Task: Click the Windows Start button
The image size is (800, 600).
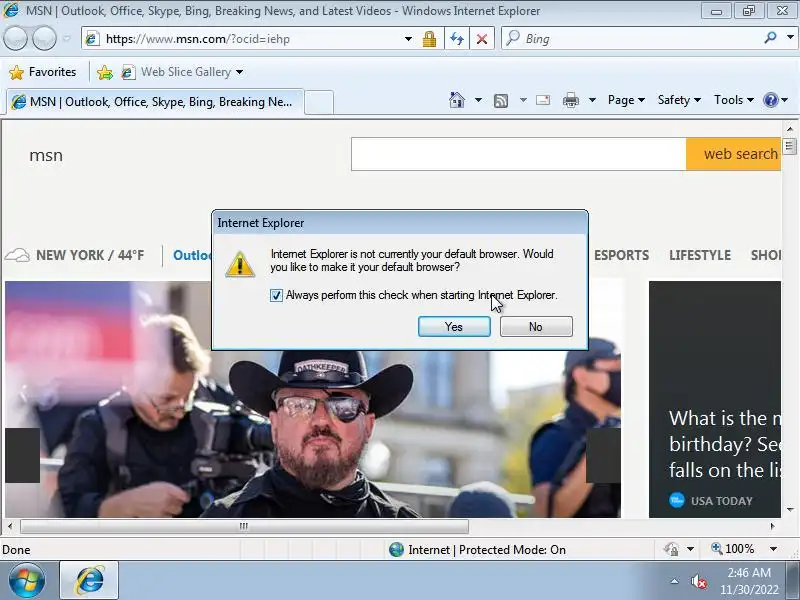Action: (x=26, y=581)
